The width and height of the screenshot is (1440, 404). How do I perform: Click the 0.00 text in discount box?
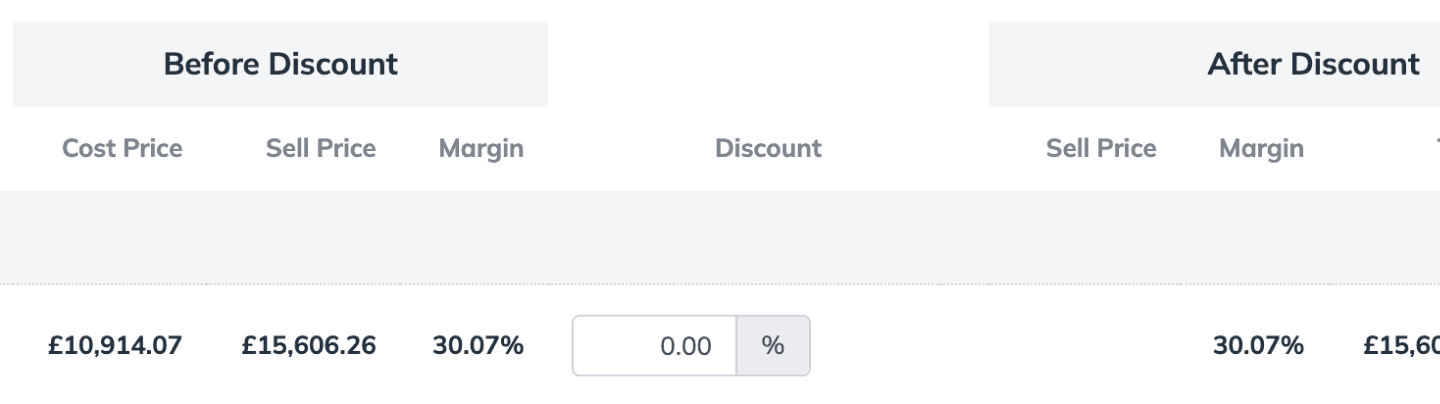click(686, 347)
